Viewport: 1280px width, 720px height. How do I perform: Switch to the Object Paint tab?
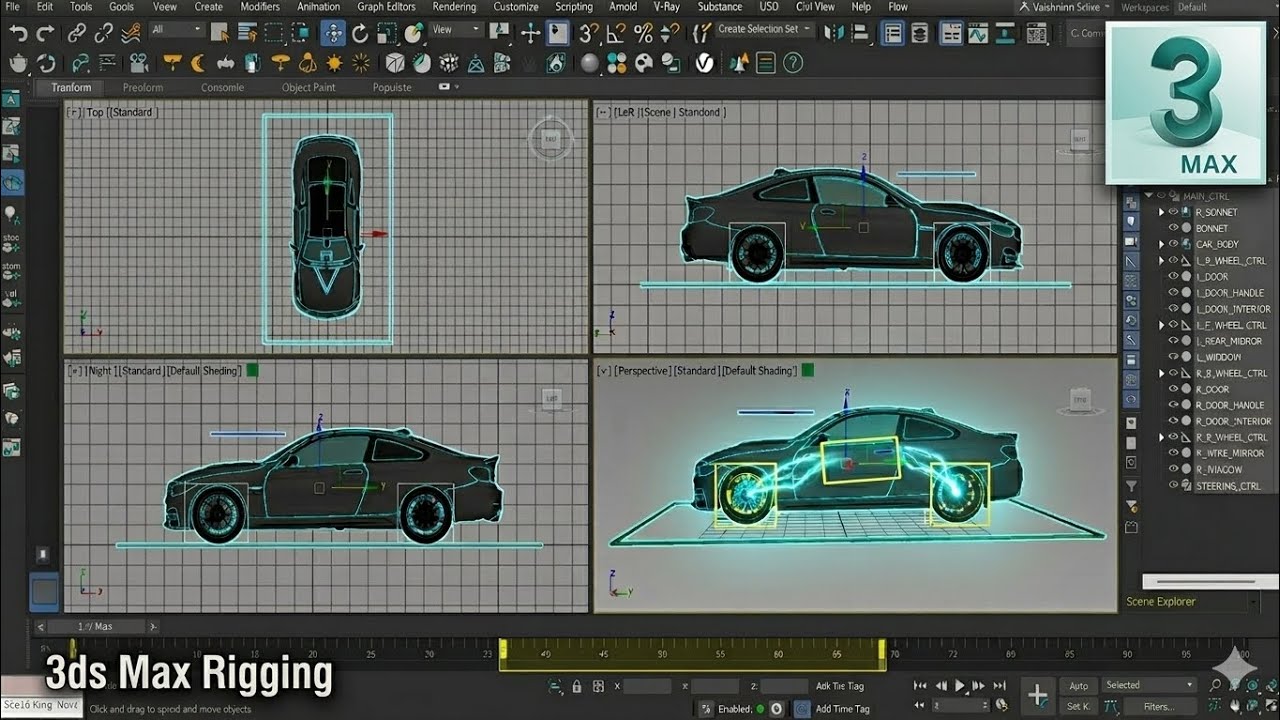coord(308,87)
